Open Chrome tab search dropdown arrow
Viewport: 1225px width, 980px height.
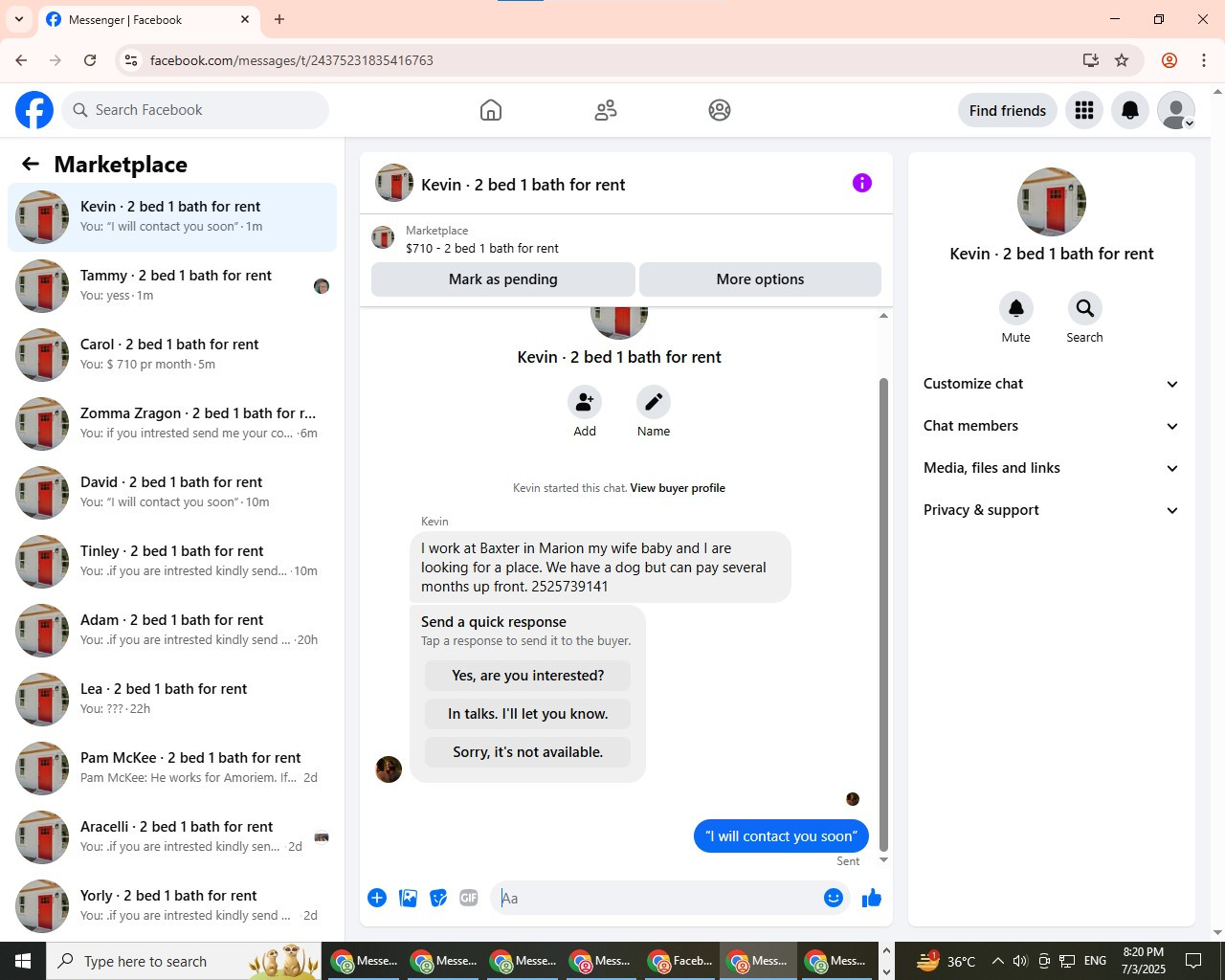(x=19, y=19)
